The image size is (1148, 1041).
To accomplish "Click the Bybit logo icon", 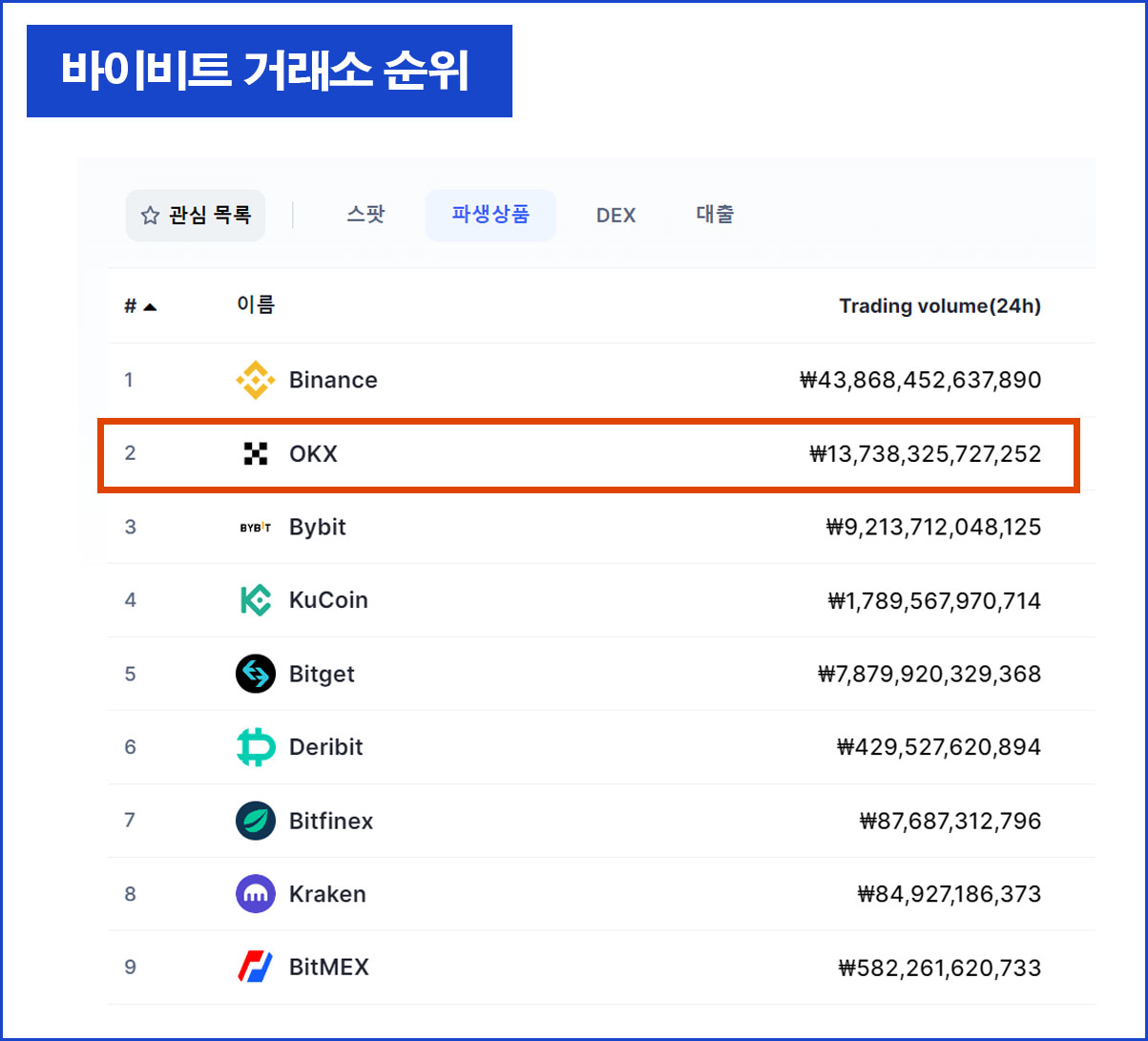I will coord(255,528).
